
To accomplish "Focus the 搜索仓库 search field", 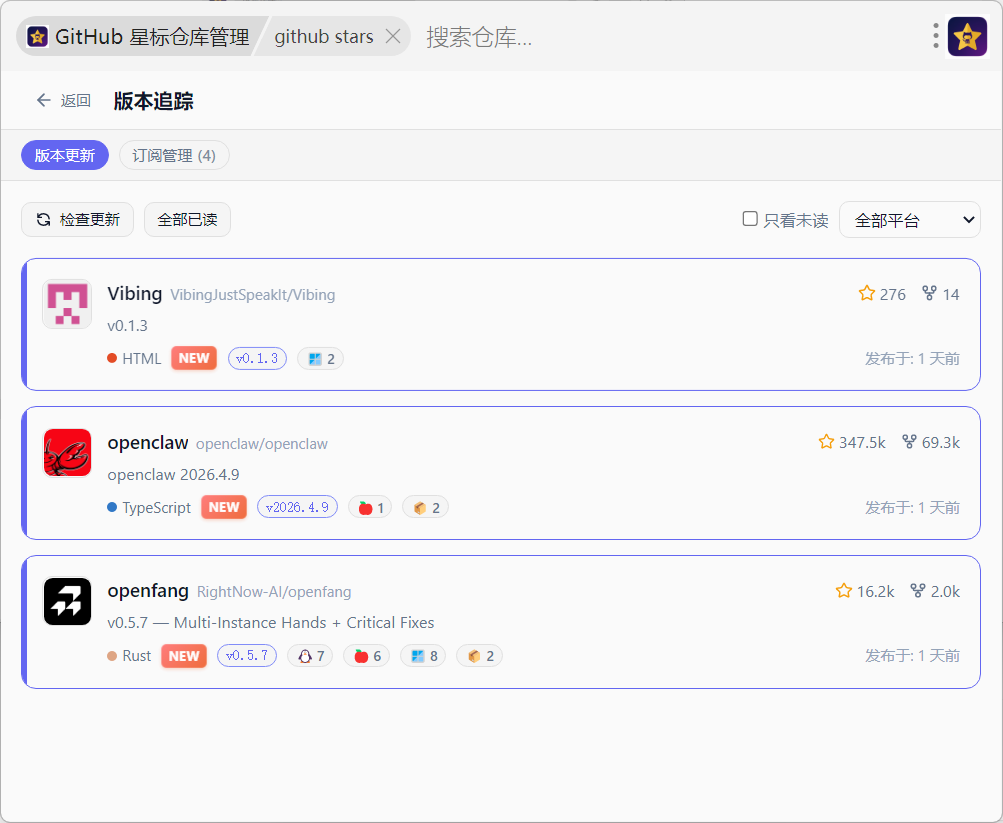I will 665,36.
